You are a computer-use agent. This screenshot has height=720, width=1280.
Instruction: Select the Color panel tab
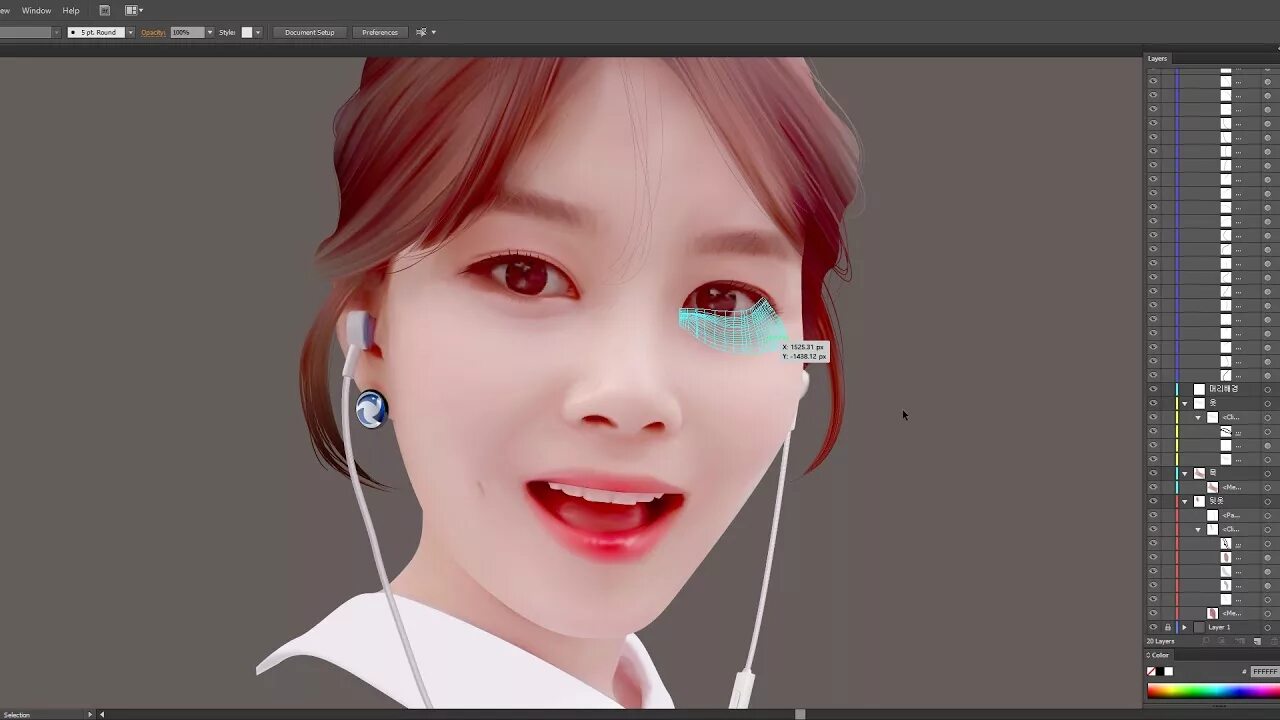(x=1160, y=655)
